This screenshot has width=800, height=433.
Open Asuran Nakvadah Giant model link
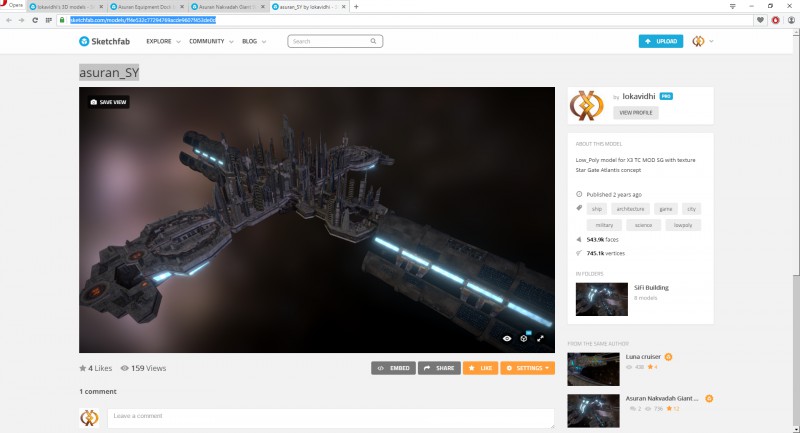click(x=662, y=398)
